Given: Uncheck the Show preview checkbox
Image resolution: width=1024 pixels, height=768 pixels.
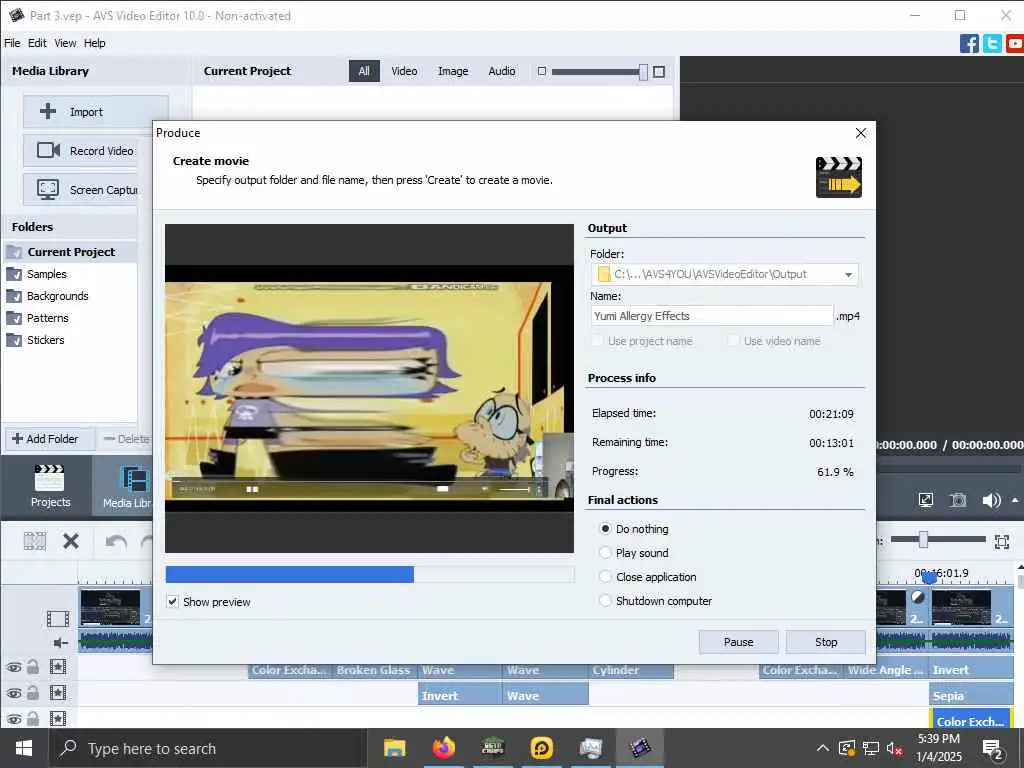Looking at the screenshot, I should click(172, 602).
